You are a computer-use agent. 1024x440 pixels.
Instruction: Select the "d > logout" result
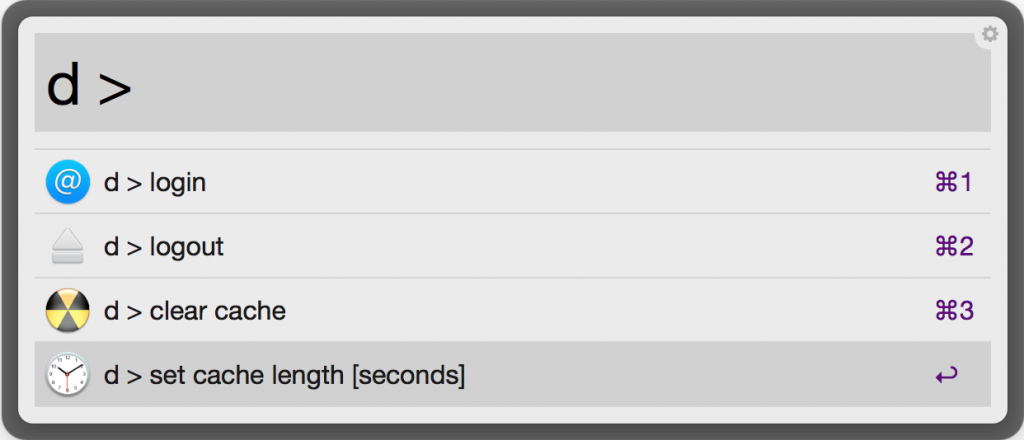click(x=500, y=247)
